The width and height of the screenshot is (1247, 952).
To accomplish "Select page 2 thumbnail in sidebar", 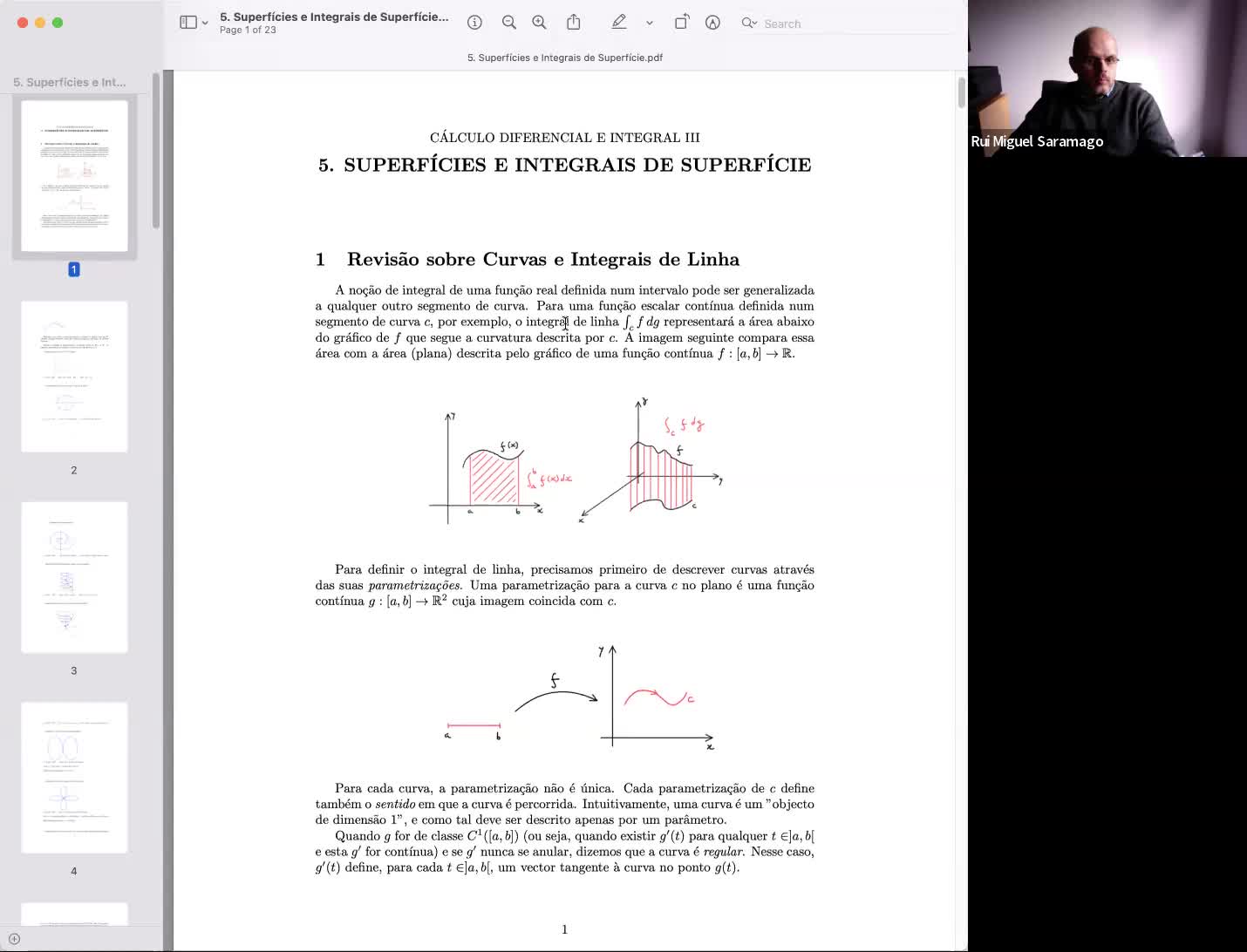I will [74, 377].
